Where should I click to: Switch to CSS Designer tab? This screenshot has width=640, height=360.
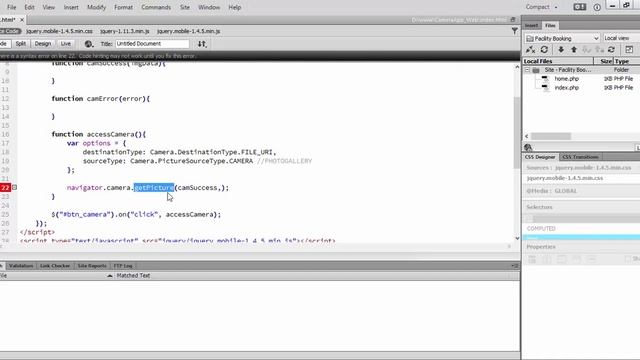pos(540,157)
